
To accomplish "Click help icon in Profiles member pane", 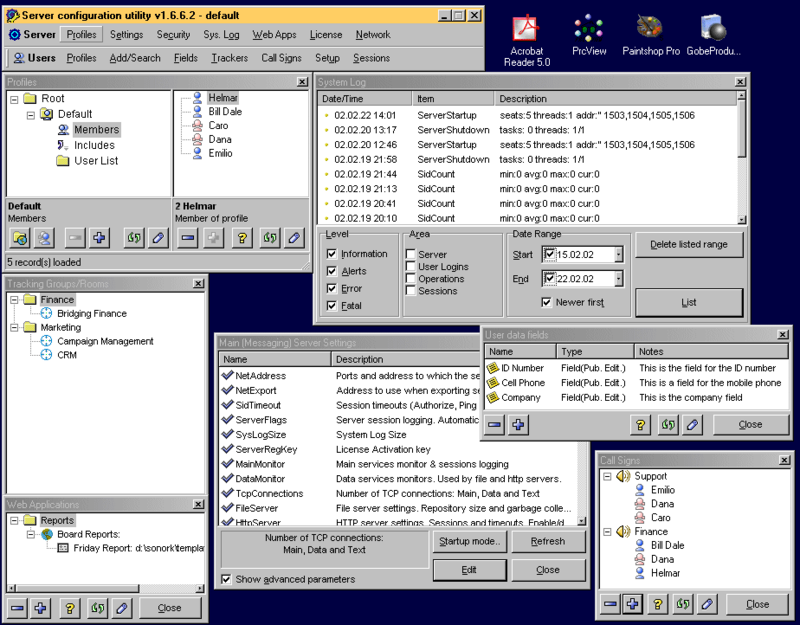I will coord(242,238).
